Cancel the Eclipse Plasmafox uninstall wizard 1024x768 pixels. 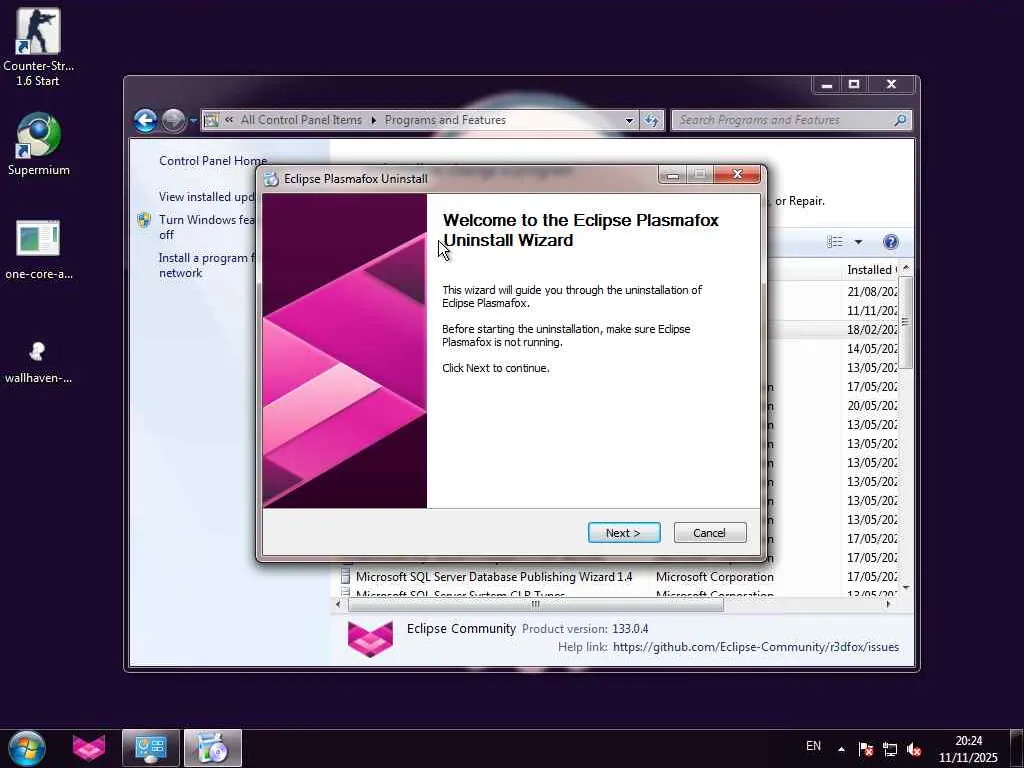710,533
